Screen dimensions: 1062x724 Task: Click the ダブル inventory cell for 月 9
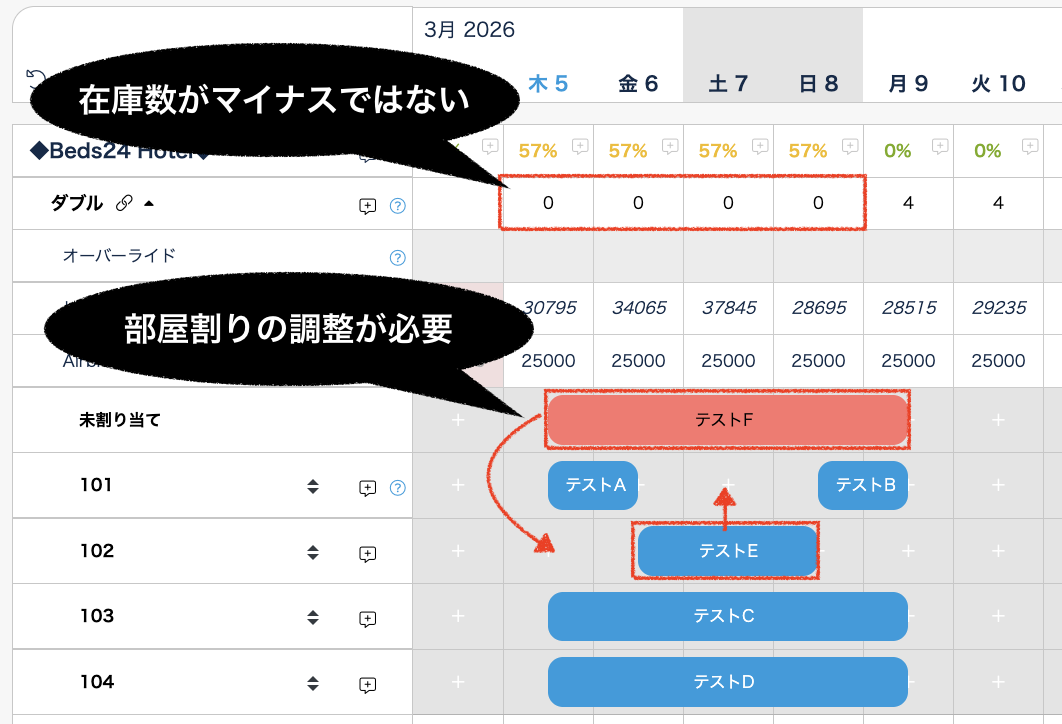pos(908,203)
